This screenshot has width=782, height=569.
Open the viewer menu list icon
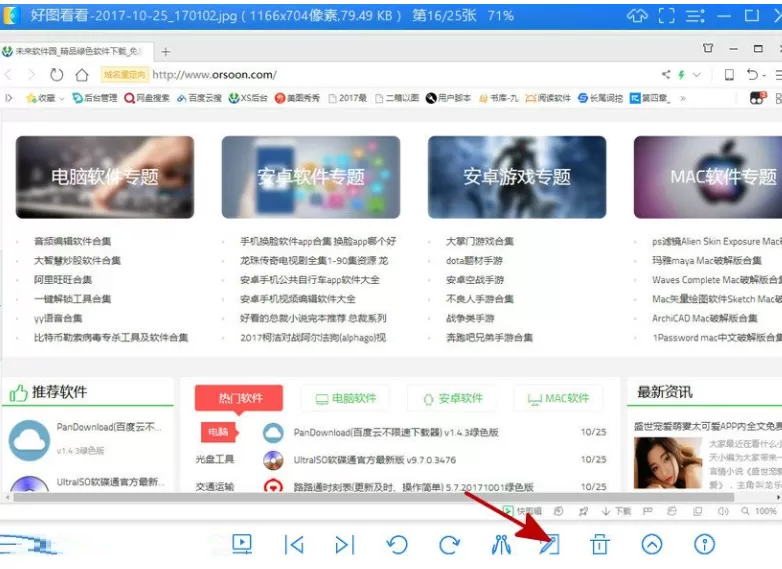tap(695, 16)
